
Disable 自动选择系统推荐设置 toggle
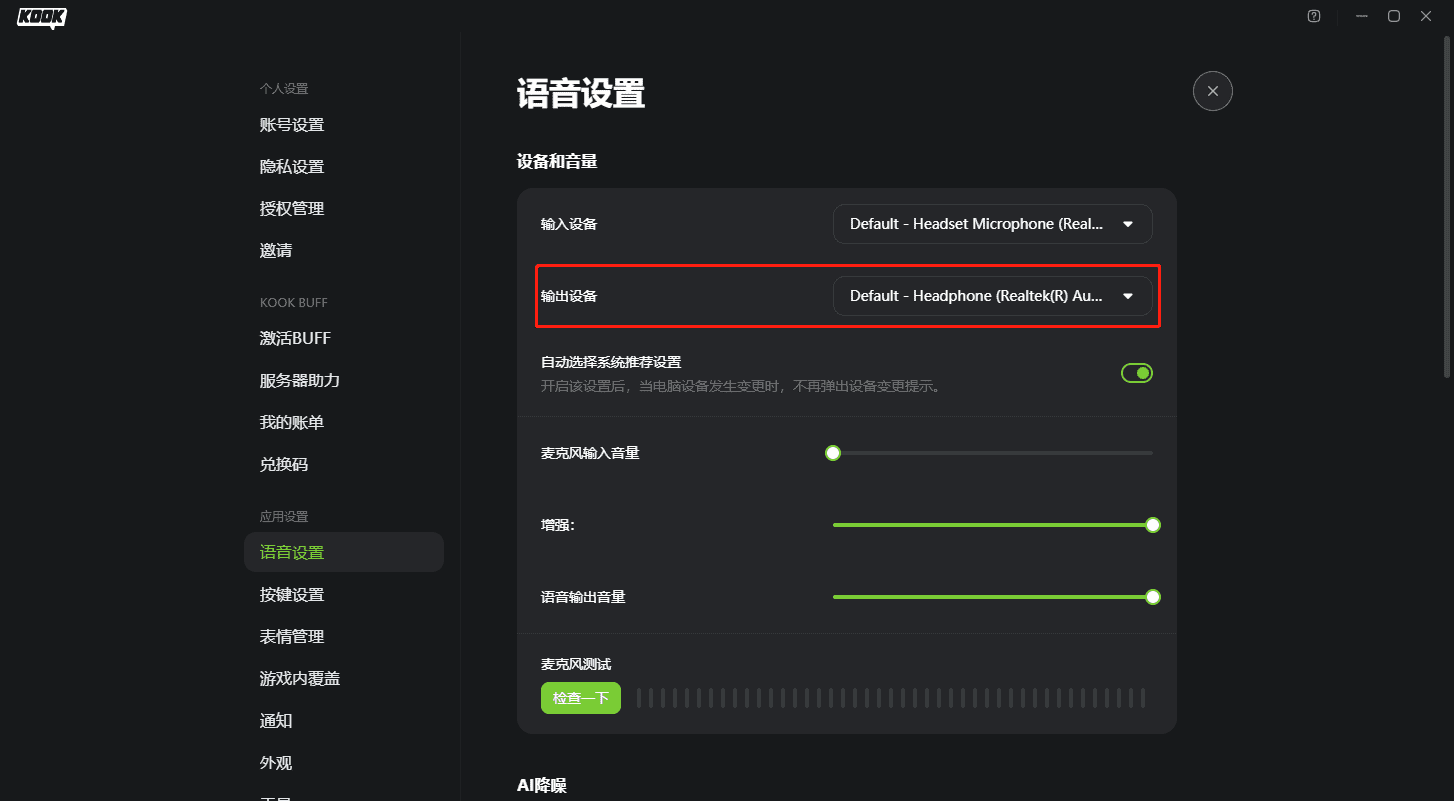coord(1136,372)
